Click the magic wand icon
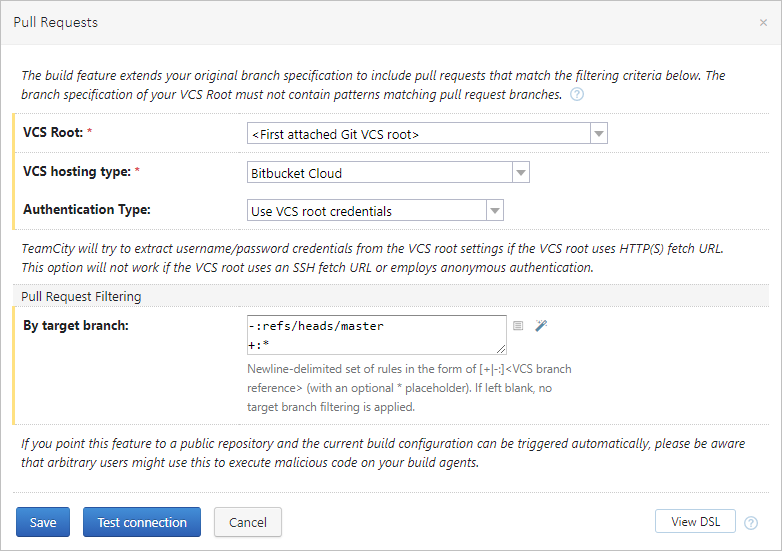Screen dimensions: 782x551 click(541, 326)
